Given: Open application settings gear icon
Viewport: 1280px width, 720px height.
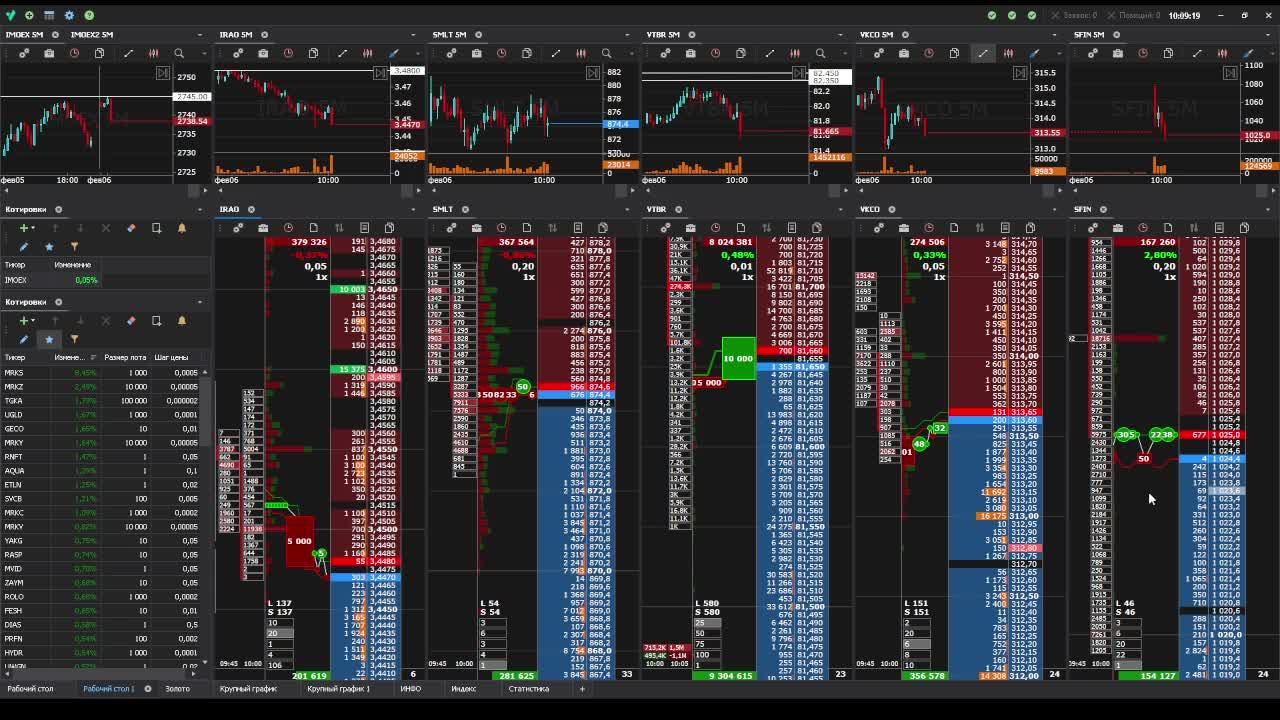Looking at the screenshot, I should coord(69,15).
